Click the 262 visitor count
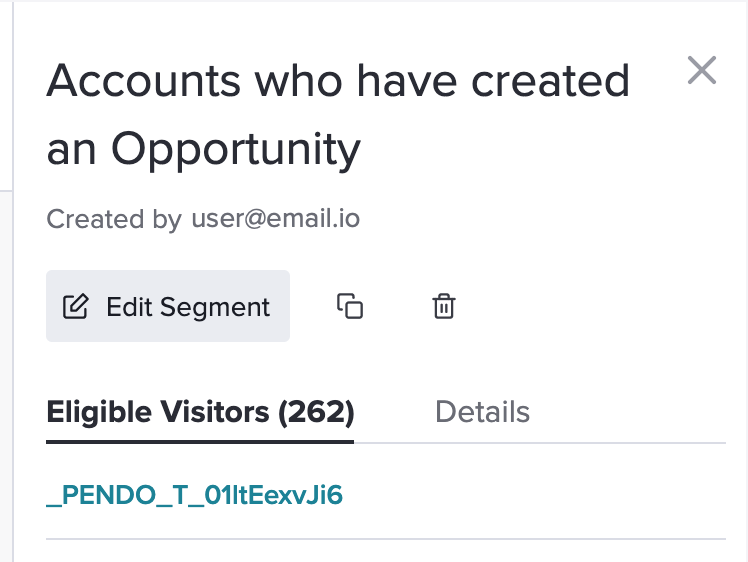The image size is (748, 562). click(316, 412)
